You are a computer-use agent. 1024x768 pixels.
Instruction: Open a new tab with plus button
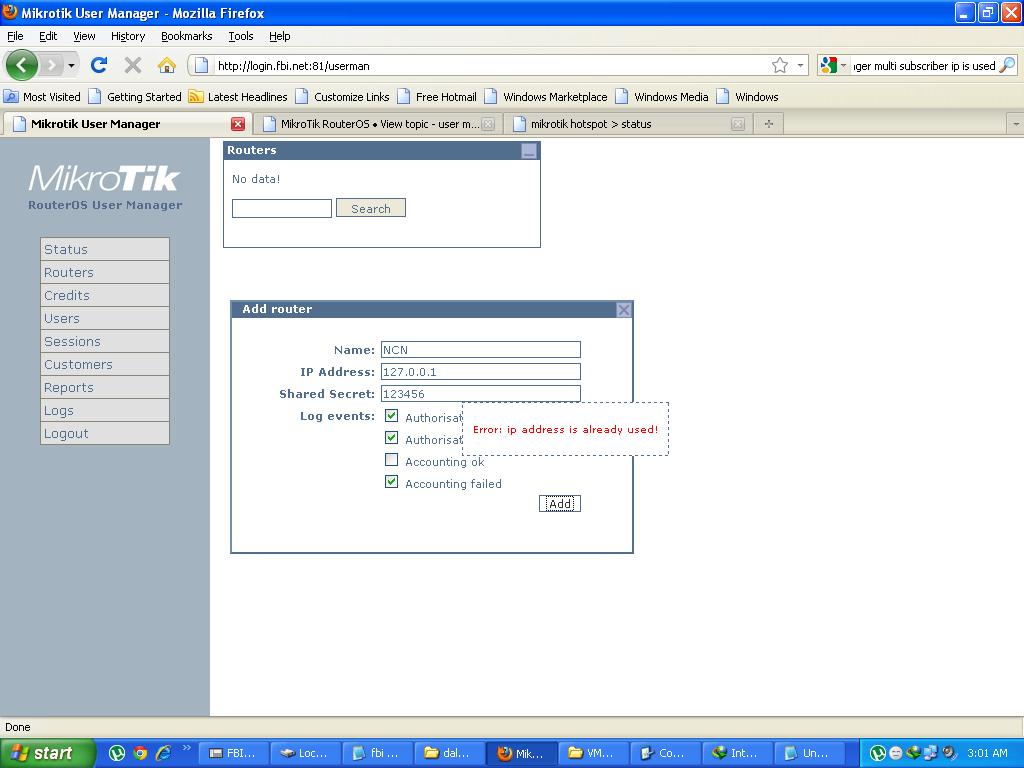pyautogui.click(x=769, y=123)
